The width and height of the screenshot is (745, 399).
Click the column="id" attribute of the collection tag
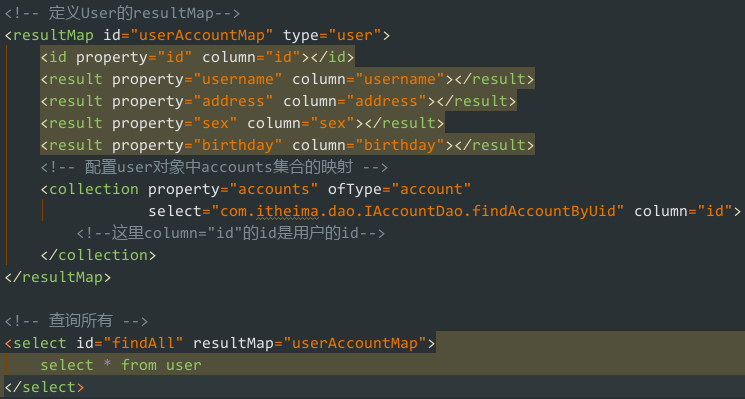tap(683, 211)
